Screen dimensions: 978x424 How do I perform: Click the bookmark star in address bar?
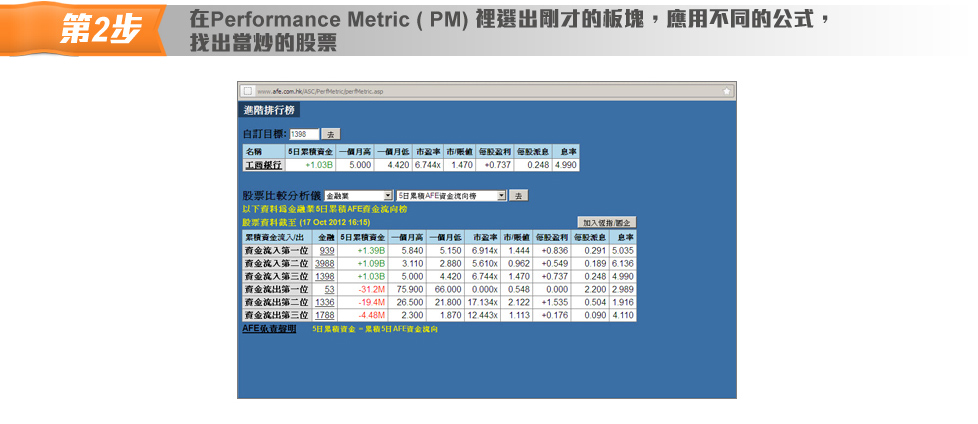click(727, 91)
